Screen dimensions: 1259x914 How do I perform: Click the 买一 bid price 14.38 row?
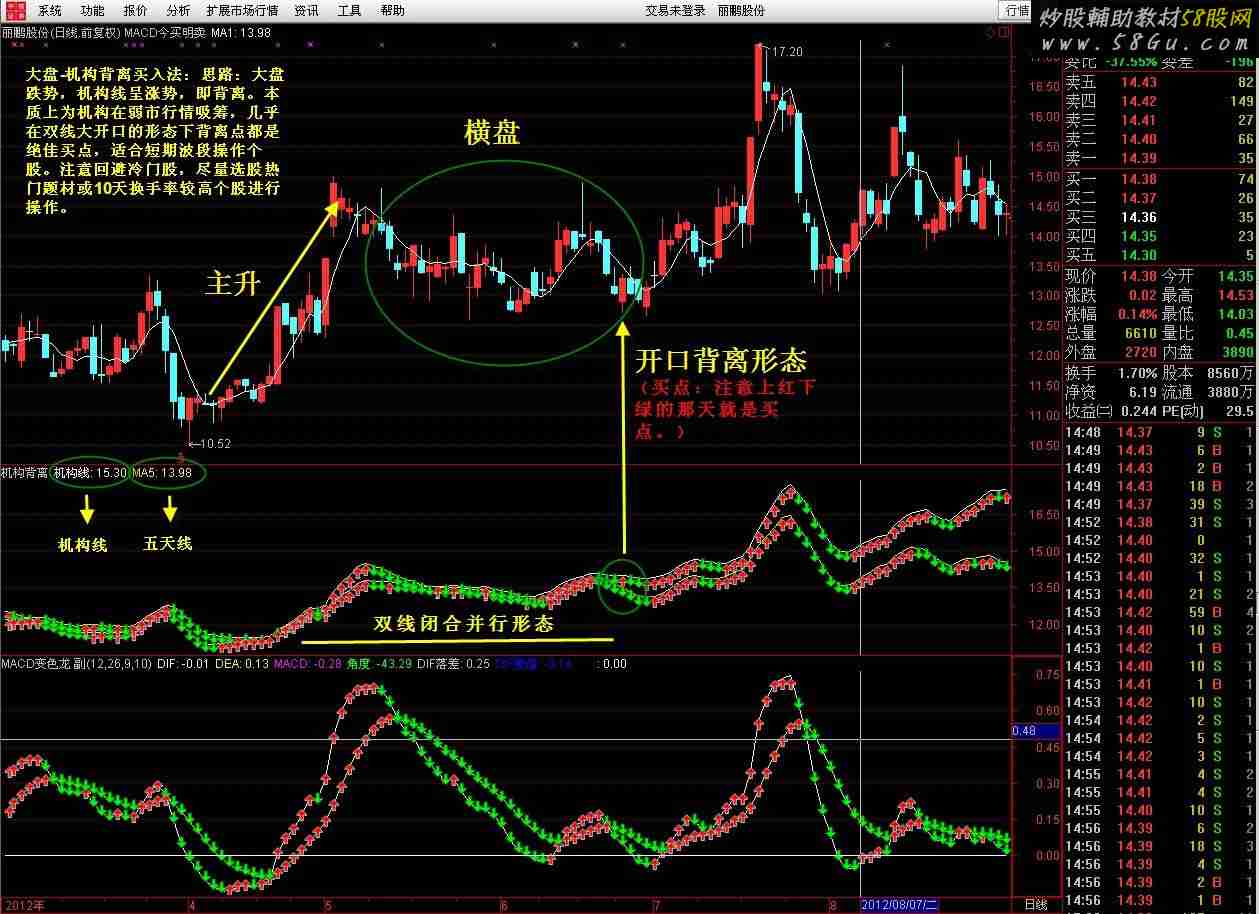point(1137,179)
